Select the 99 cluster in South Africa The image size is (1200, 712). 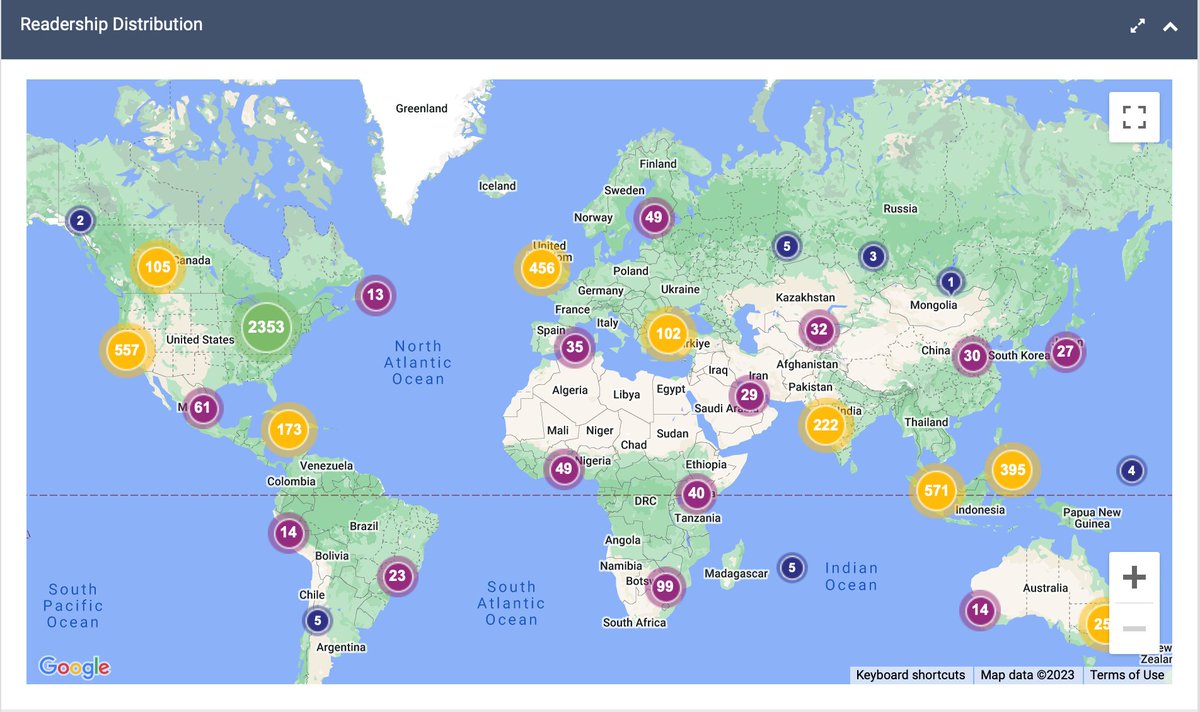665,587
